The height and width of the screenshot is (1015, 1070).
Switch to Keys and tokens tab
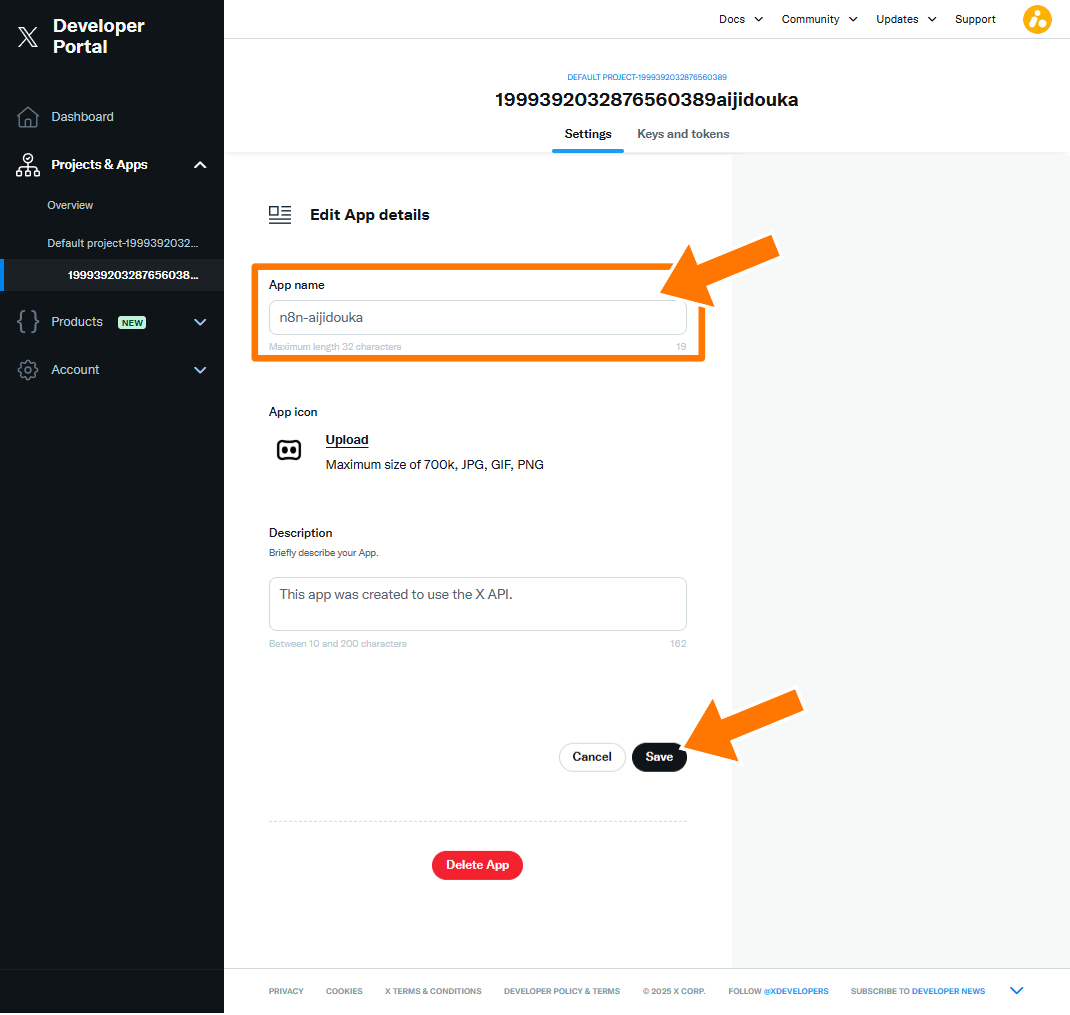pyautogui.click(x=683, y=134)
